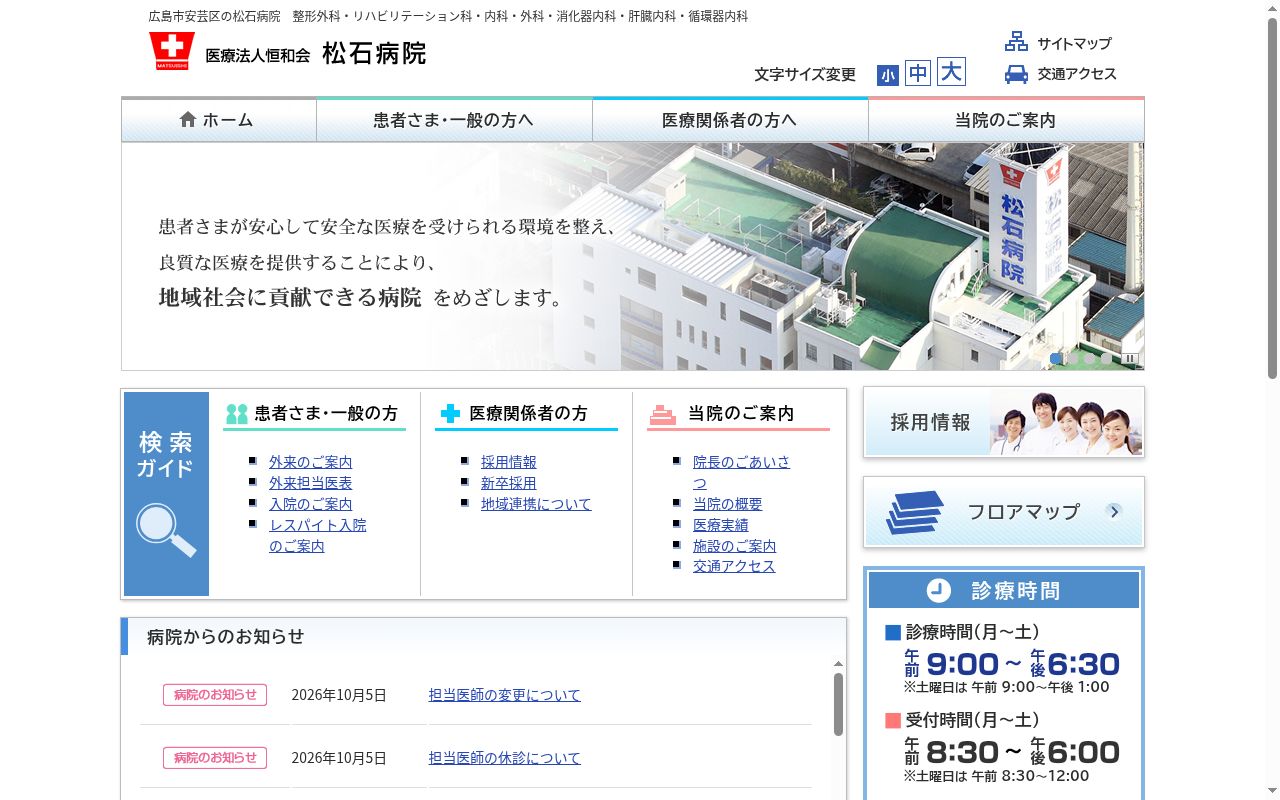This screenshot has height=800, width=1280.
Task: Pause the slideshow with the pause button
Action: coord(1130,358)
